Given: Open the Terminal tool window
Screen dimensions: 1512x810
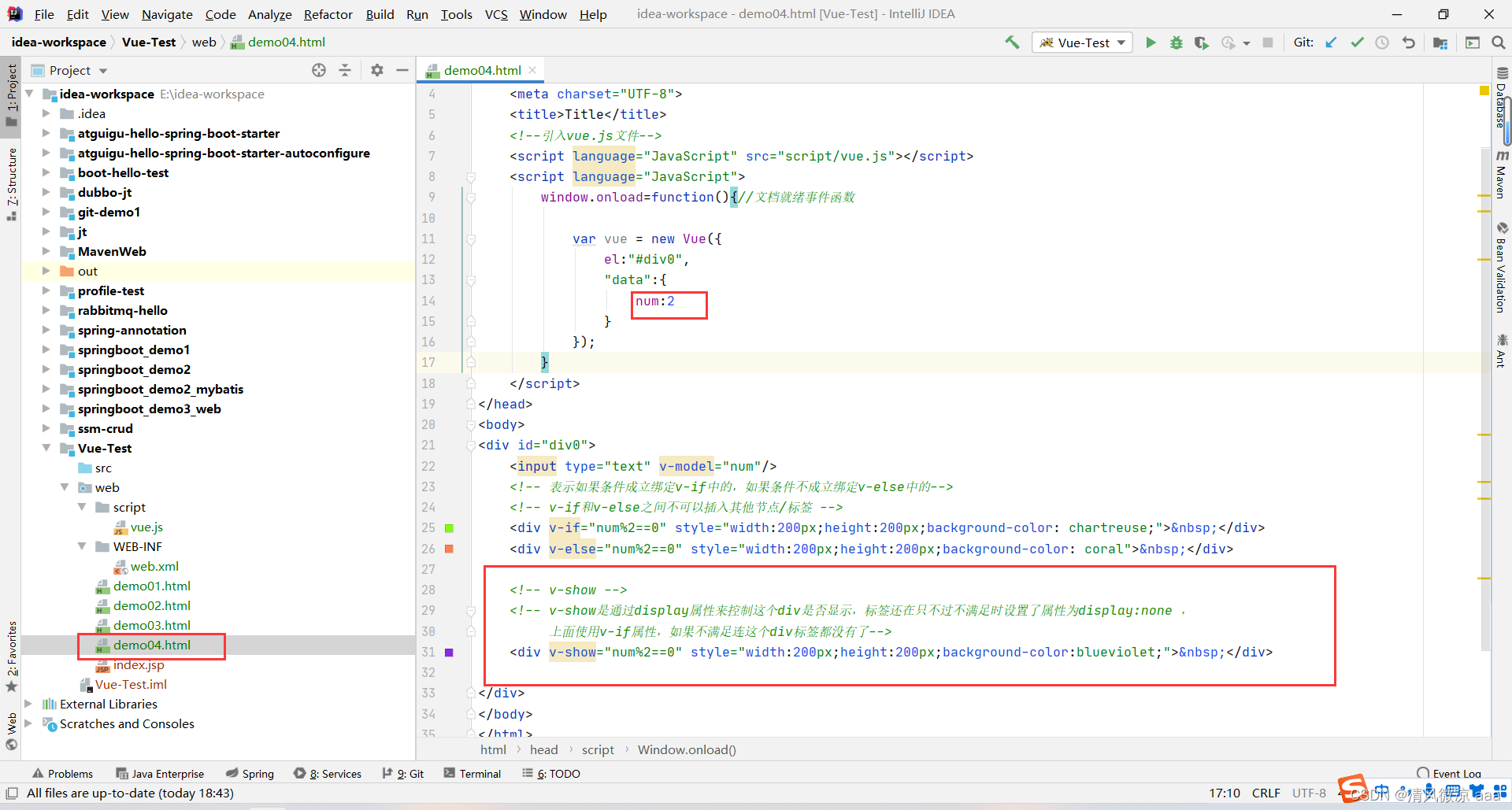Looking at the screenshot, I should 472,774.
